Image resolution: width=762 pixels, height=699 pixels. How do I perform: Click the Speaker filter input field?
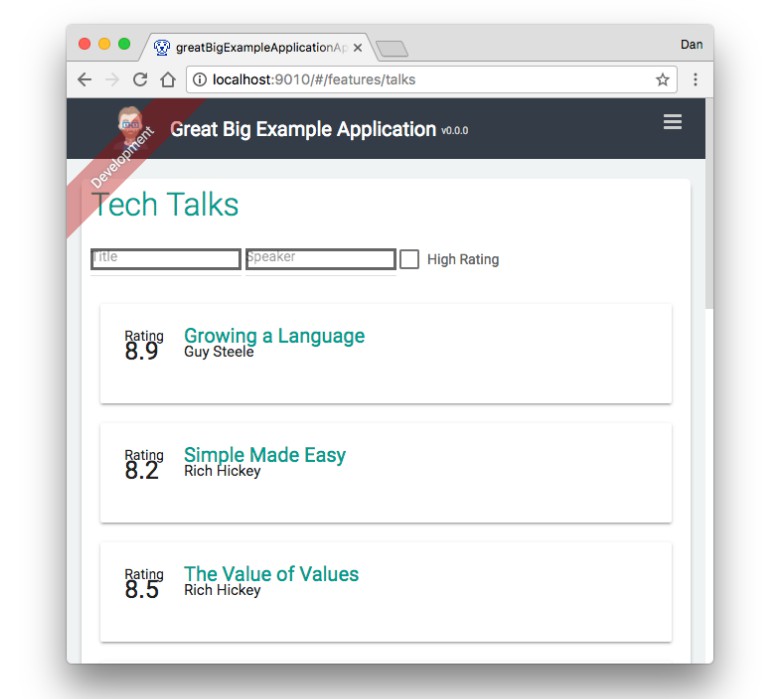[320, 259]
